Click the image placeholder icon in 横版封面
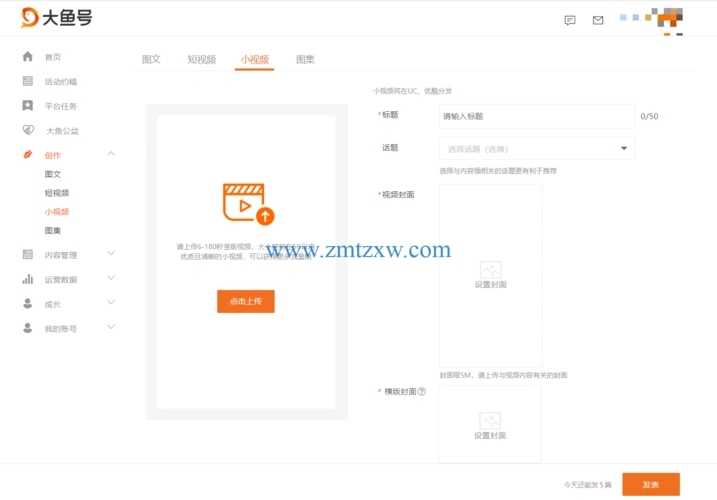Screen dimensions: 717x500 click(490, 420)
